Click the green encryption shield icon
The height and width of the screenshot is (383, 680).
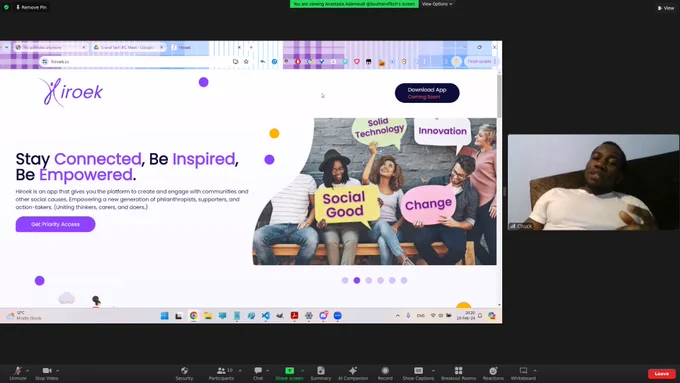click(6, 7)
